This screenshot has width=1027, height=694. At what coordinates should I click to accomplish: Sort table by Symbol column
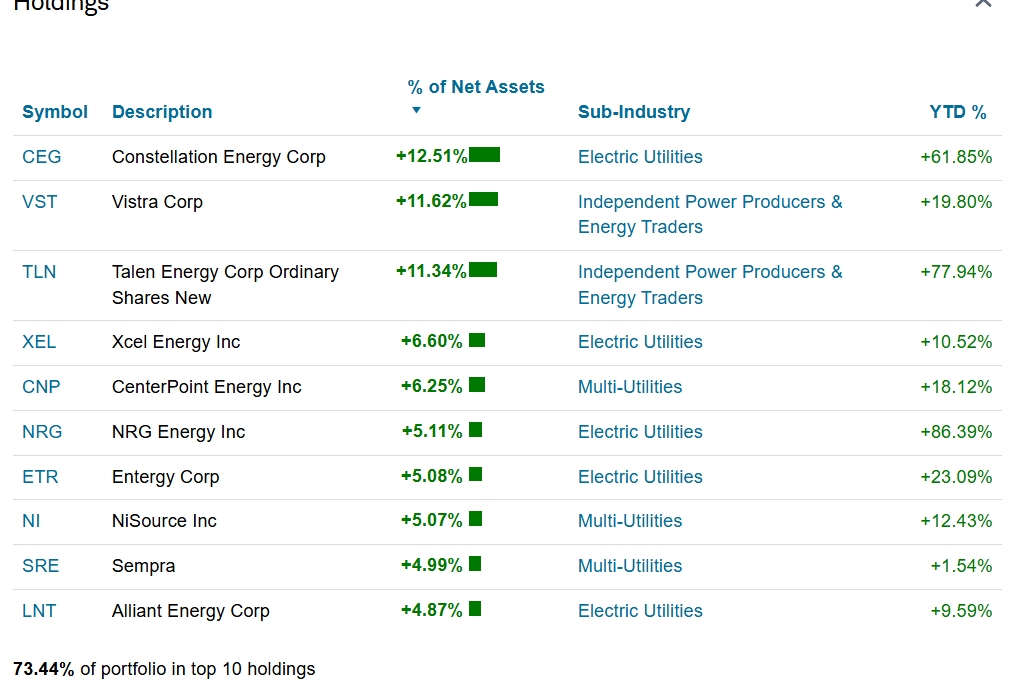coord(55,112)
